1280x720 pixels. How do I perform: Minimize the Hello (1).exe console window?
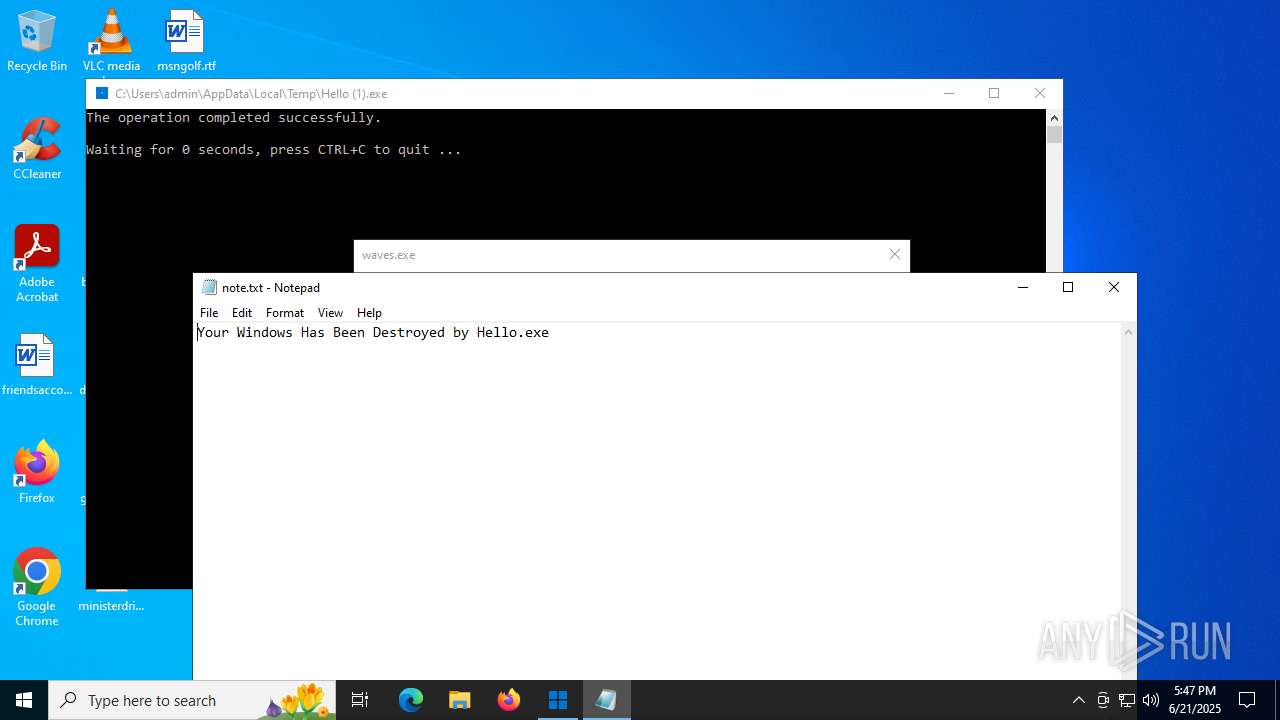tap(949, 93)
